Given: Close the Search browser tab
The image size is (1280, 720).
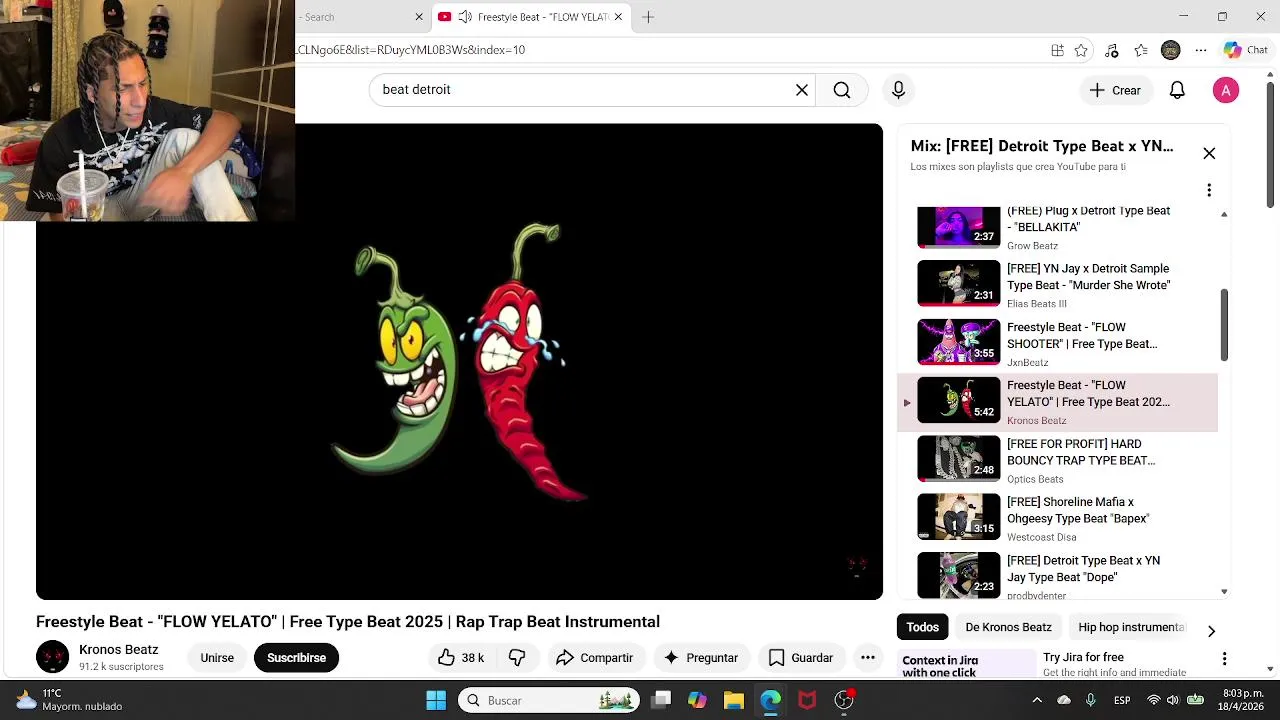Looking at the screenshot, I should [419, 17].
